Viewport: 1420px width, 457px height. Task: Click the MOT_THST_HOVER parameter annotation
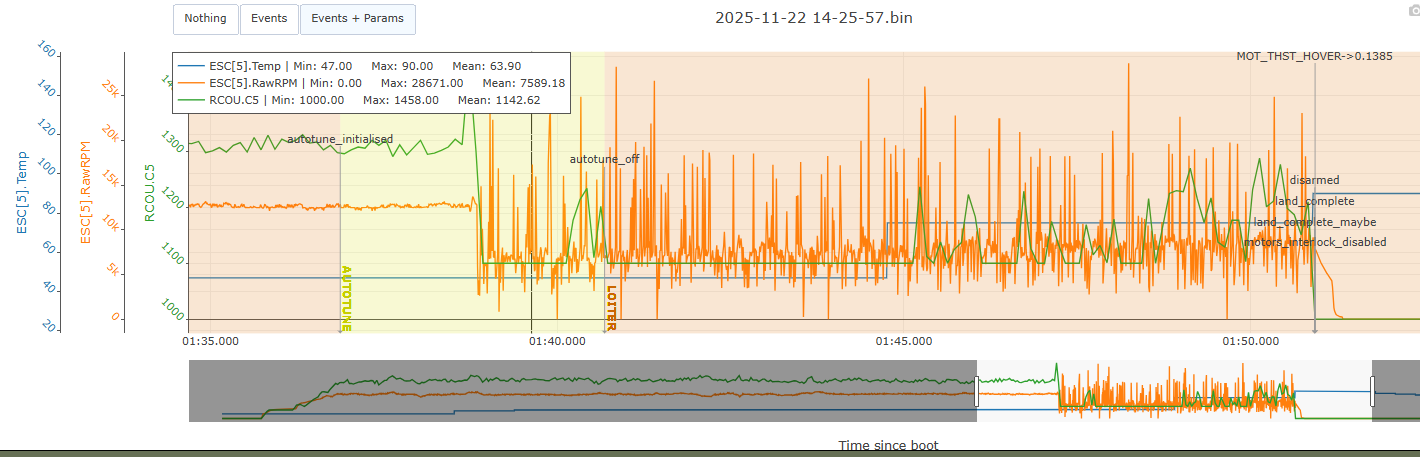[x=1314, y=57]
